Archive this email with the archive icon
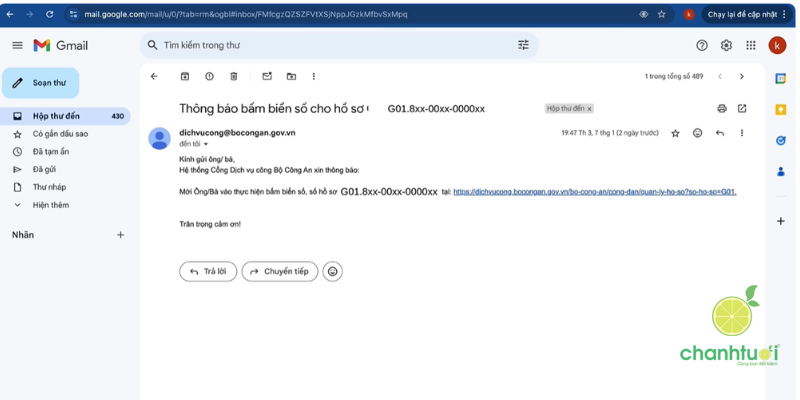Image resolution: width=800 pixels, height=400 pixels. (185, 76)
